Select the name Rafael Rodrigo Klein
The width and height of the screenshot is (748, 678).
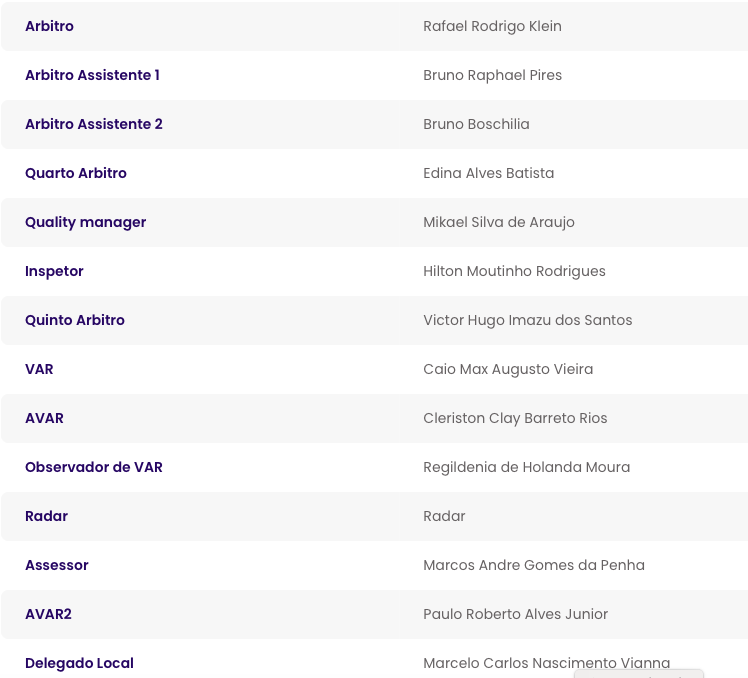492,26
